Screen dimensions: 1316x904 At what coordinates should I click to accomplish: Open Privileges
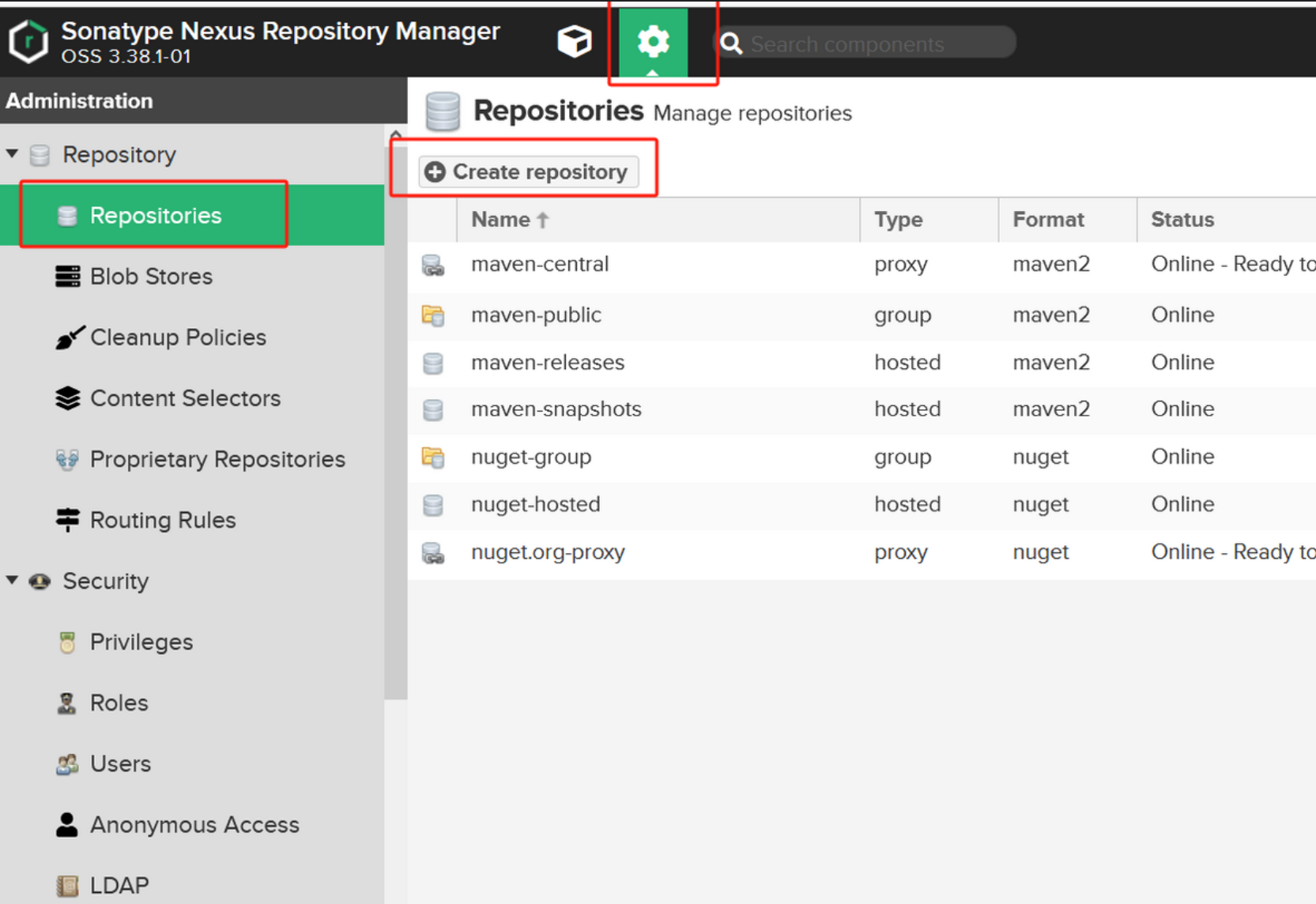click(x=141, y=642)
